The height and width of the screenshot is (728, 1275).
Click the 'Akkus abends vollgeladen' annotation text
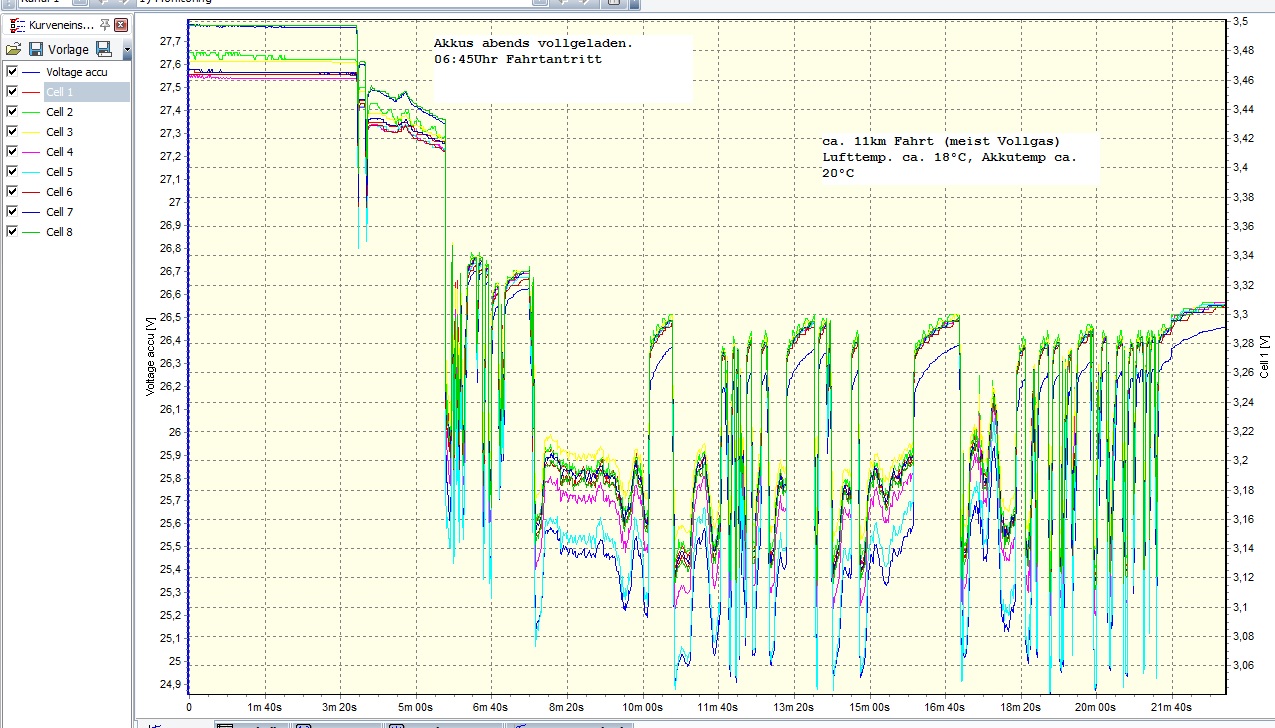click(x=533, y=44)
